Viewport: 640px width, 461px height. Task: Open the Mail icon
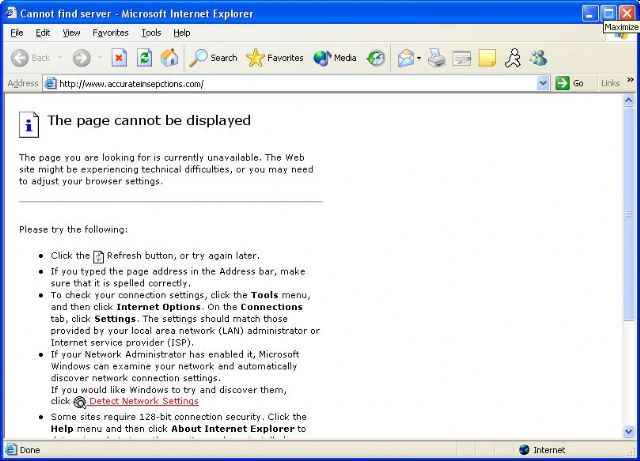point(405,58)
